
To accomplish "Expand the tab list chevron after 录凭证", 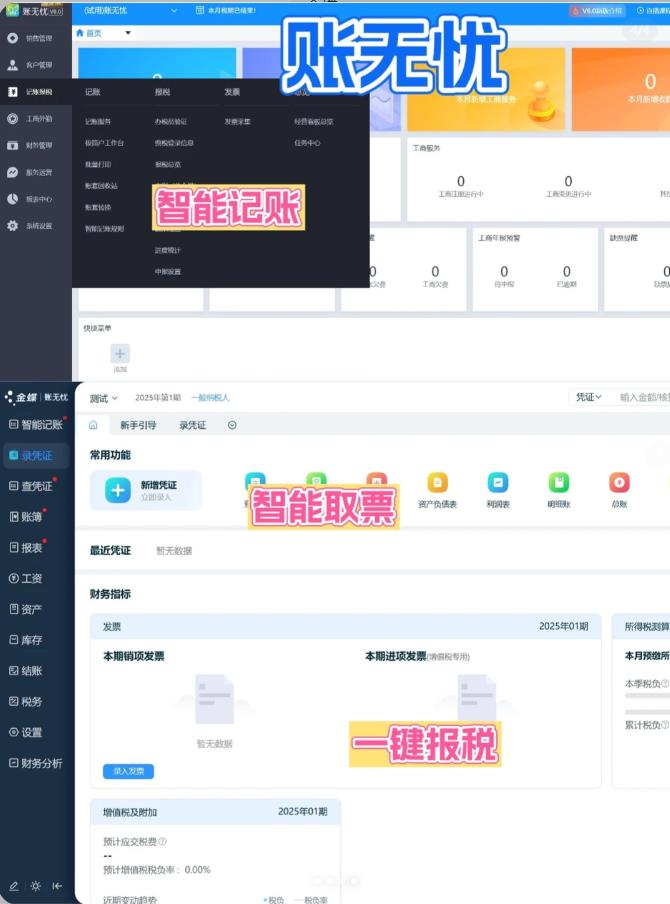I will click(x=232, y=425).
